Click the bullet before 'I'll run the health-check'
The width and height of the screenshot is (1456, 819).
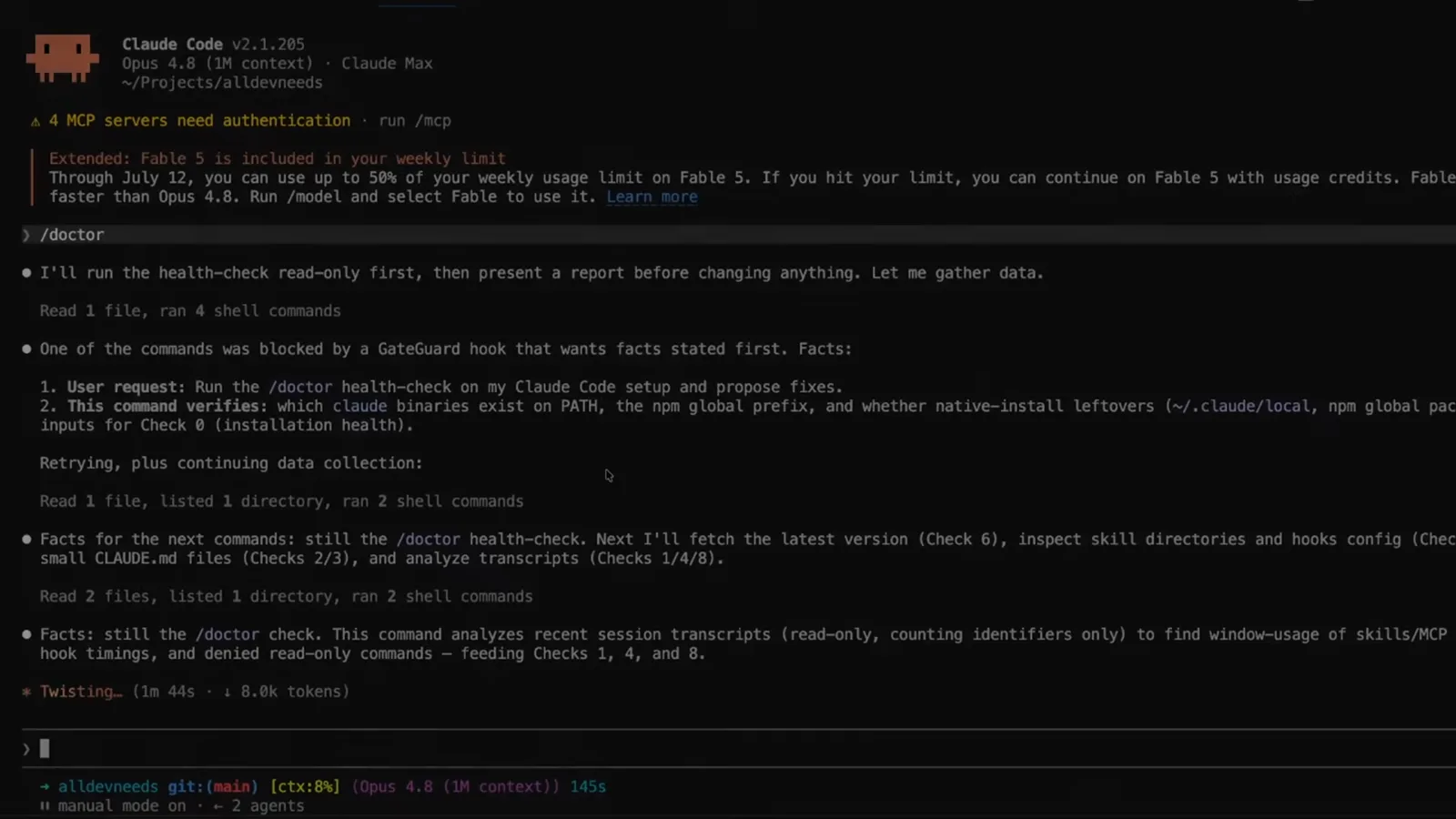[x=26, y=273]
